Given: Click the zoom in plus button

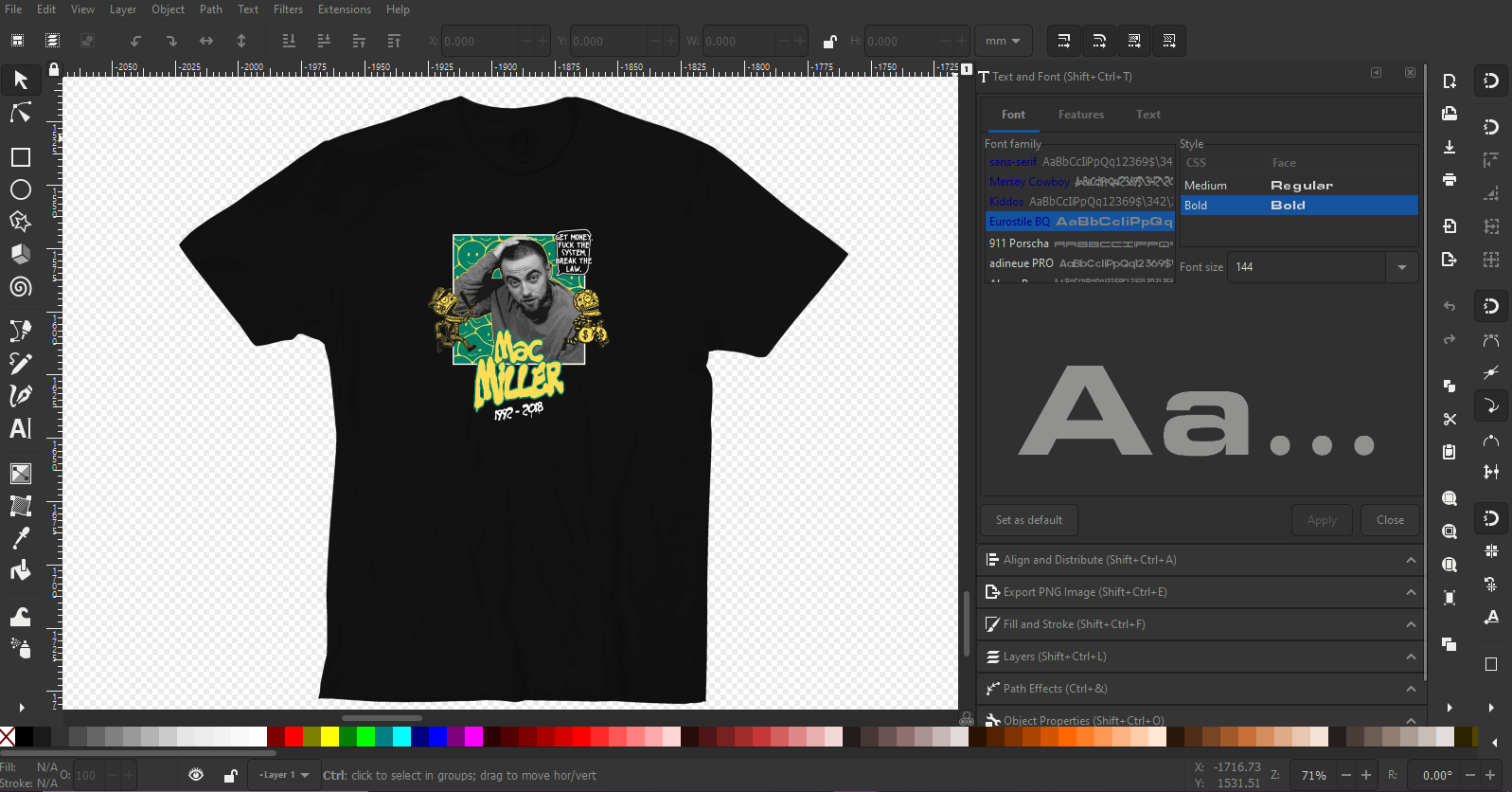Looking at the screenshot, I should coord(1366,775).
